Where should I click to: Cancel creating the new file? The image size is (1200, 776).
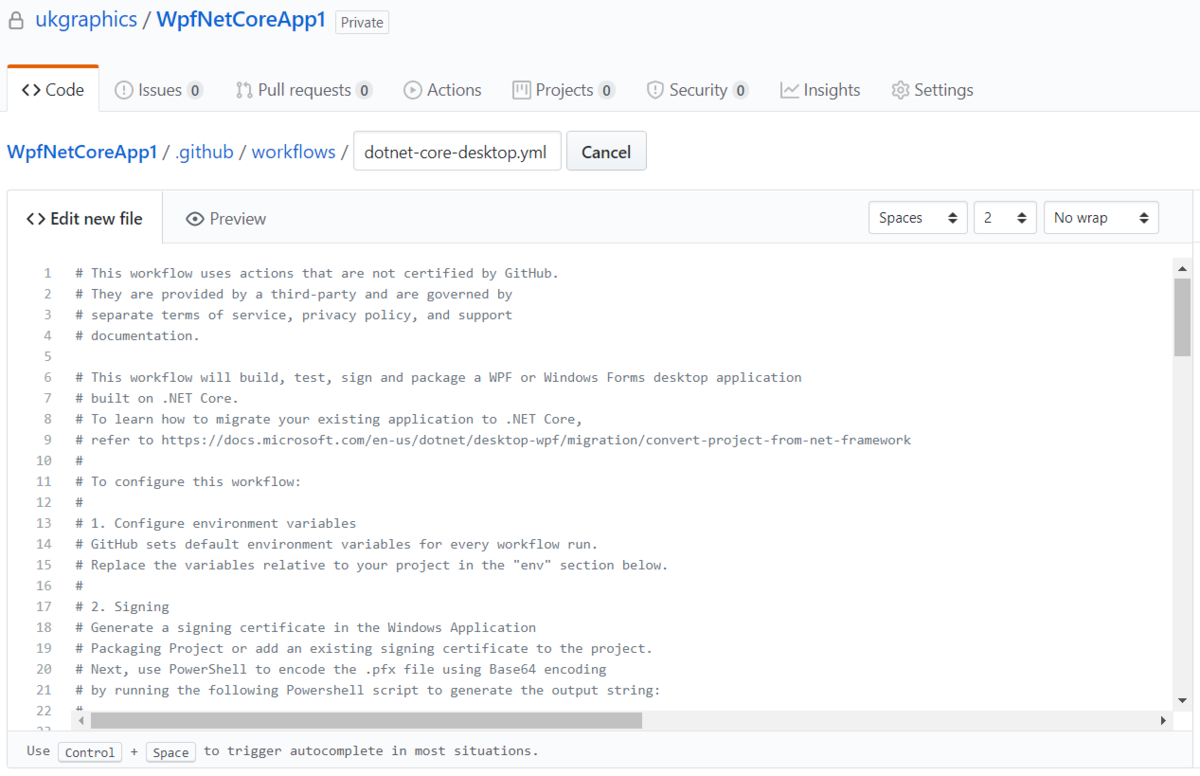pos(606,152)
